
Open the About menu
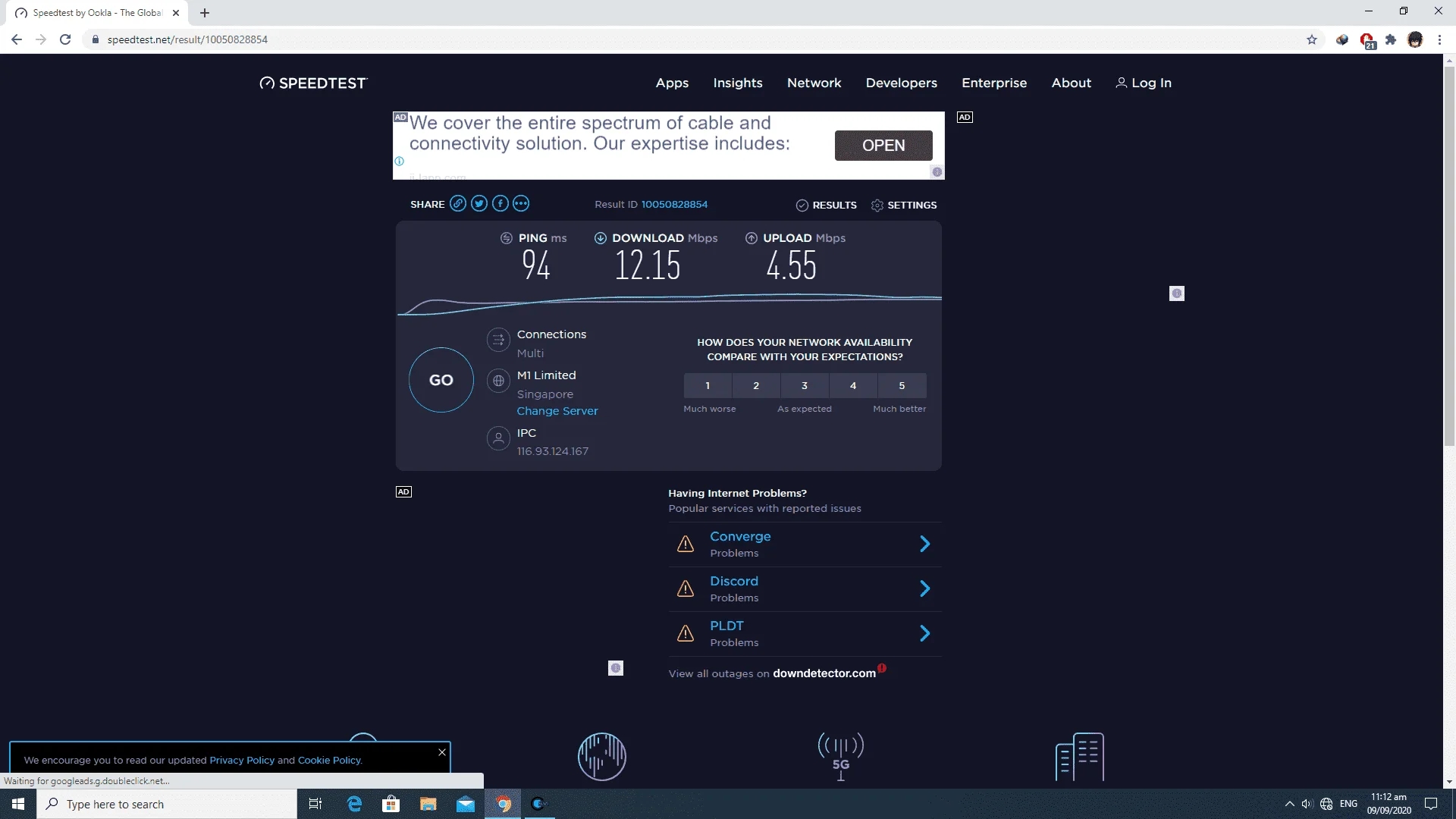[1072, 83]
